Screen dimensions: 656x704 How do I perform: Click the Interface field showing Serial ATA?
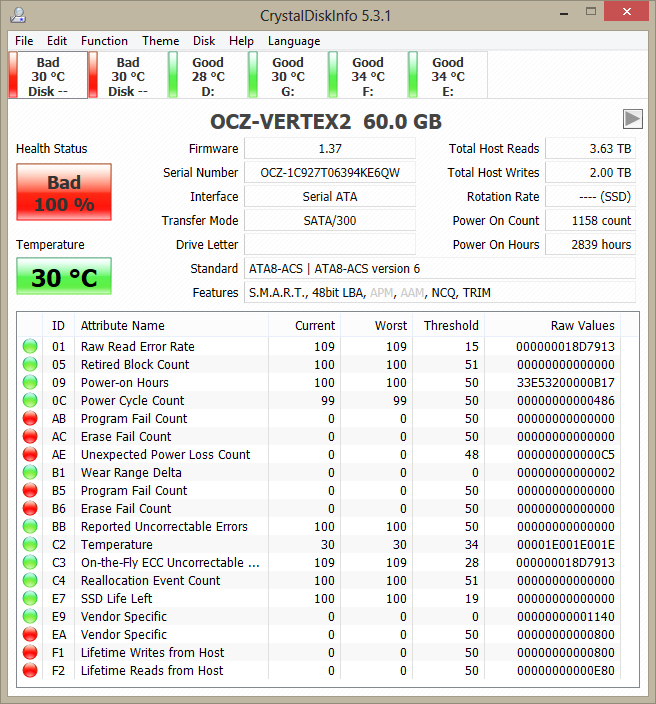click(330, 197)
